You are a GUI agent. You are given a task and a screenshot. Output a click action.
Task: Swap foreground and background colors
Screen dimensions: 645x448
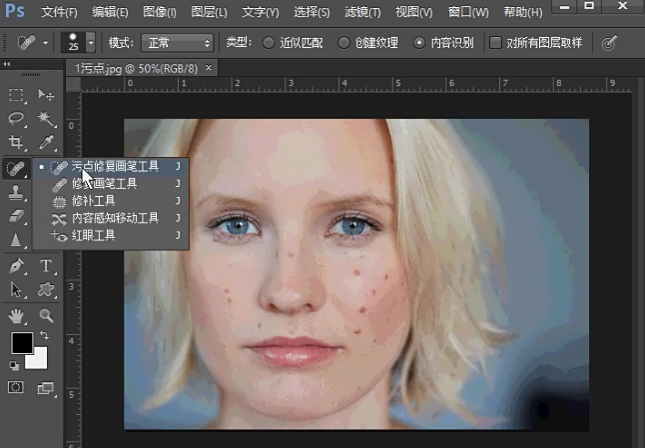[x=44, y=335]
